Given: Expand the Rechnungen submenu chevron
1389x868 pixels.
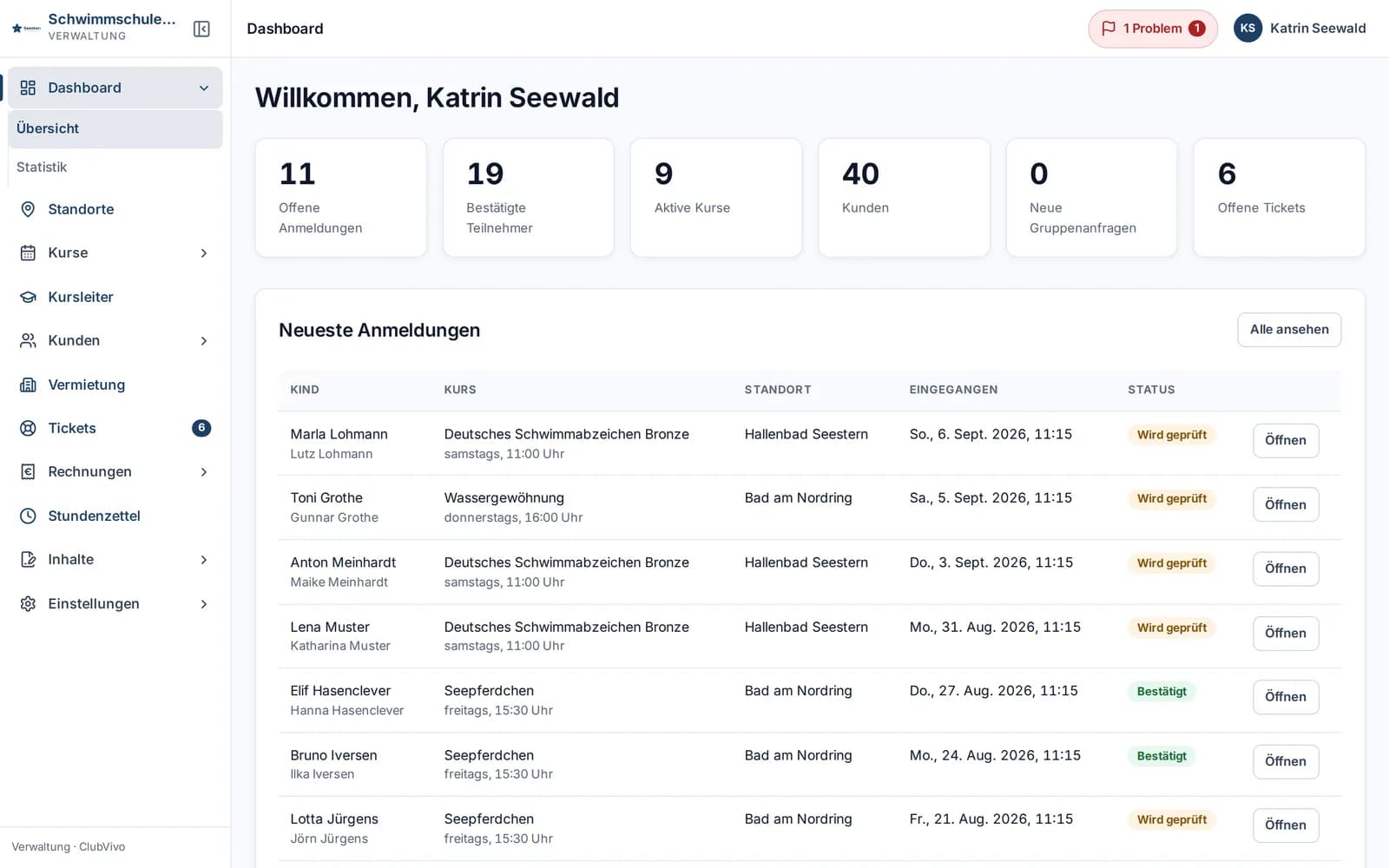Looking at the screenshot, I should pos(204,471).
